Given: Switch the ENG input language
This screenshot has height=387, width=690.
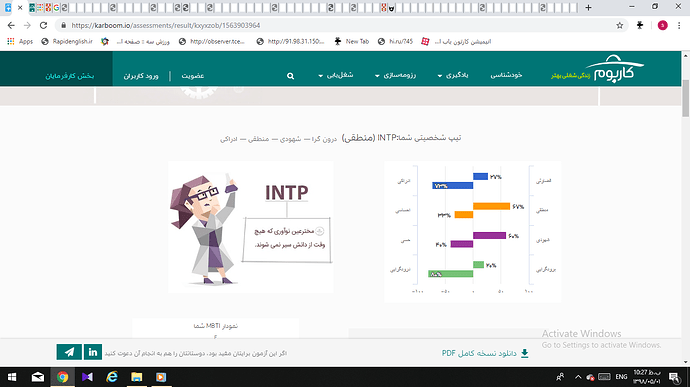Looking at the screenshot, I should coord(621,377).
